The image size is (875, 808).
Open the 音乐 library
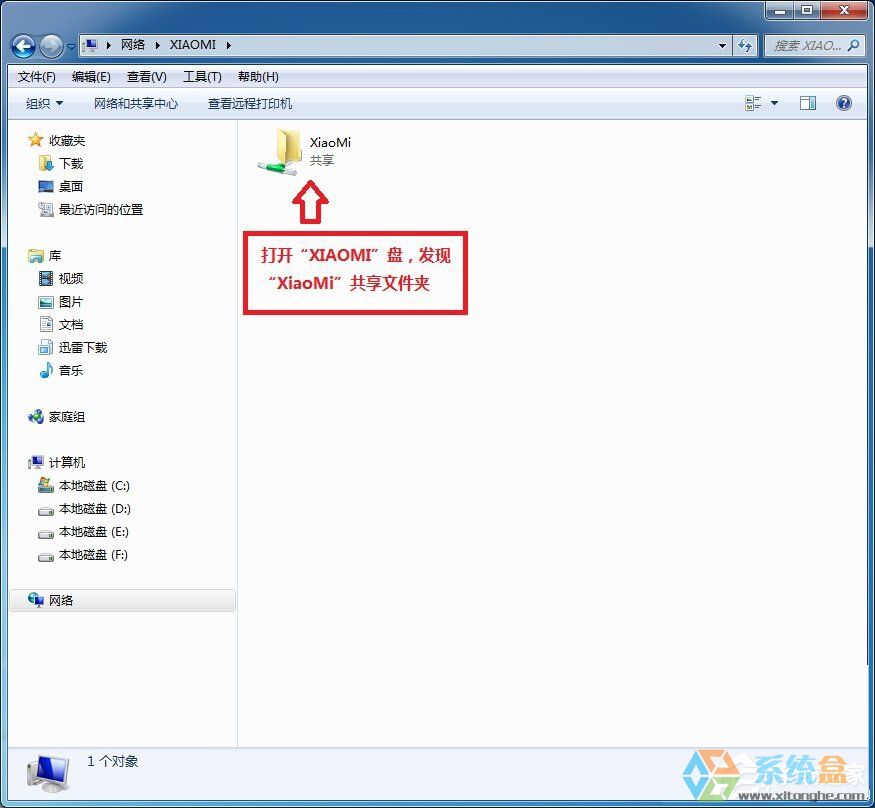[x=71, y=371]
